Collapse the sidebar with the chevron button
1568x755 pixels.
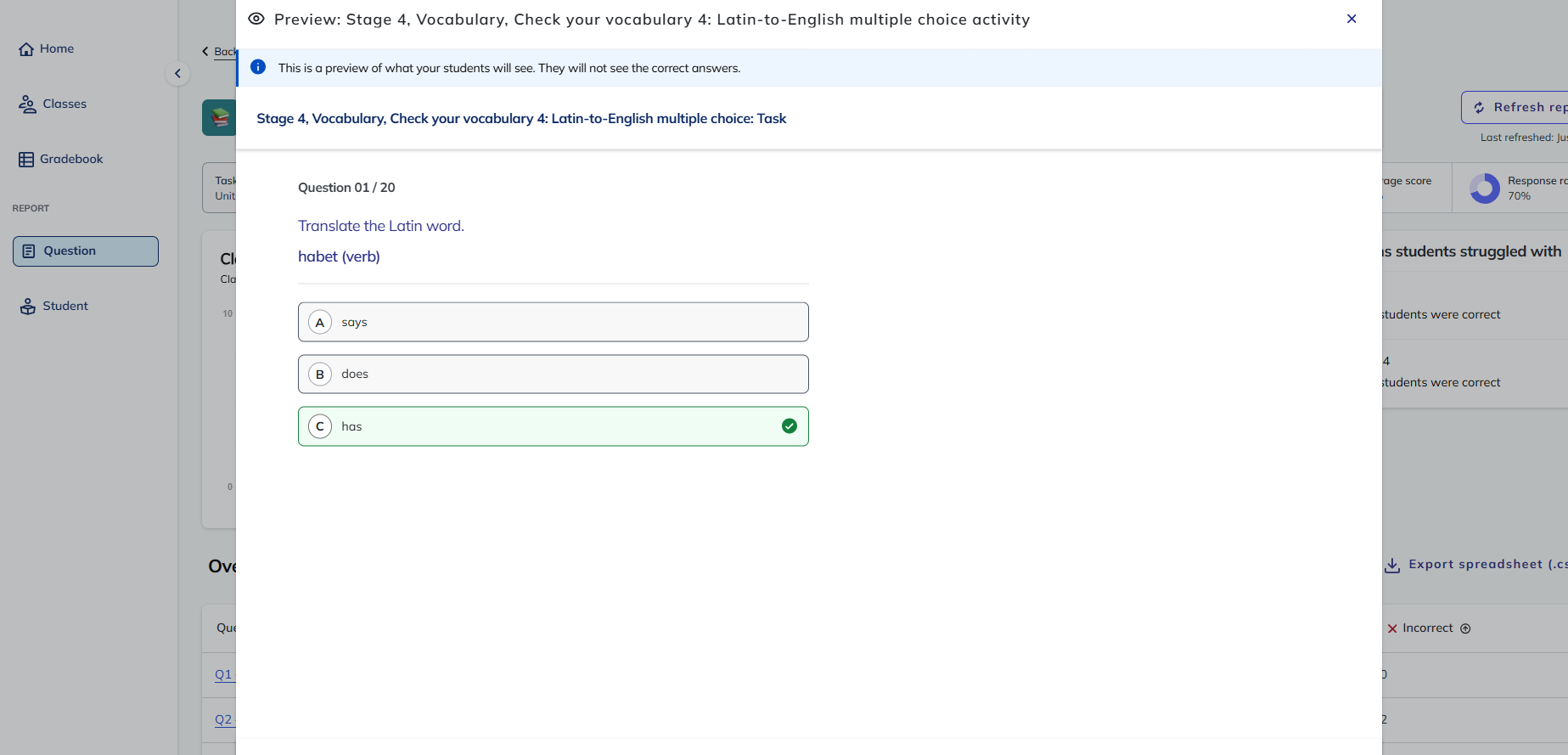click(x=177, y=74)
